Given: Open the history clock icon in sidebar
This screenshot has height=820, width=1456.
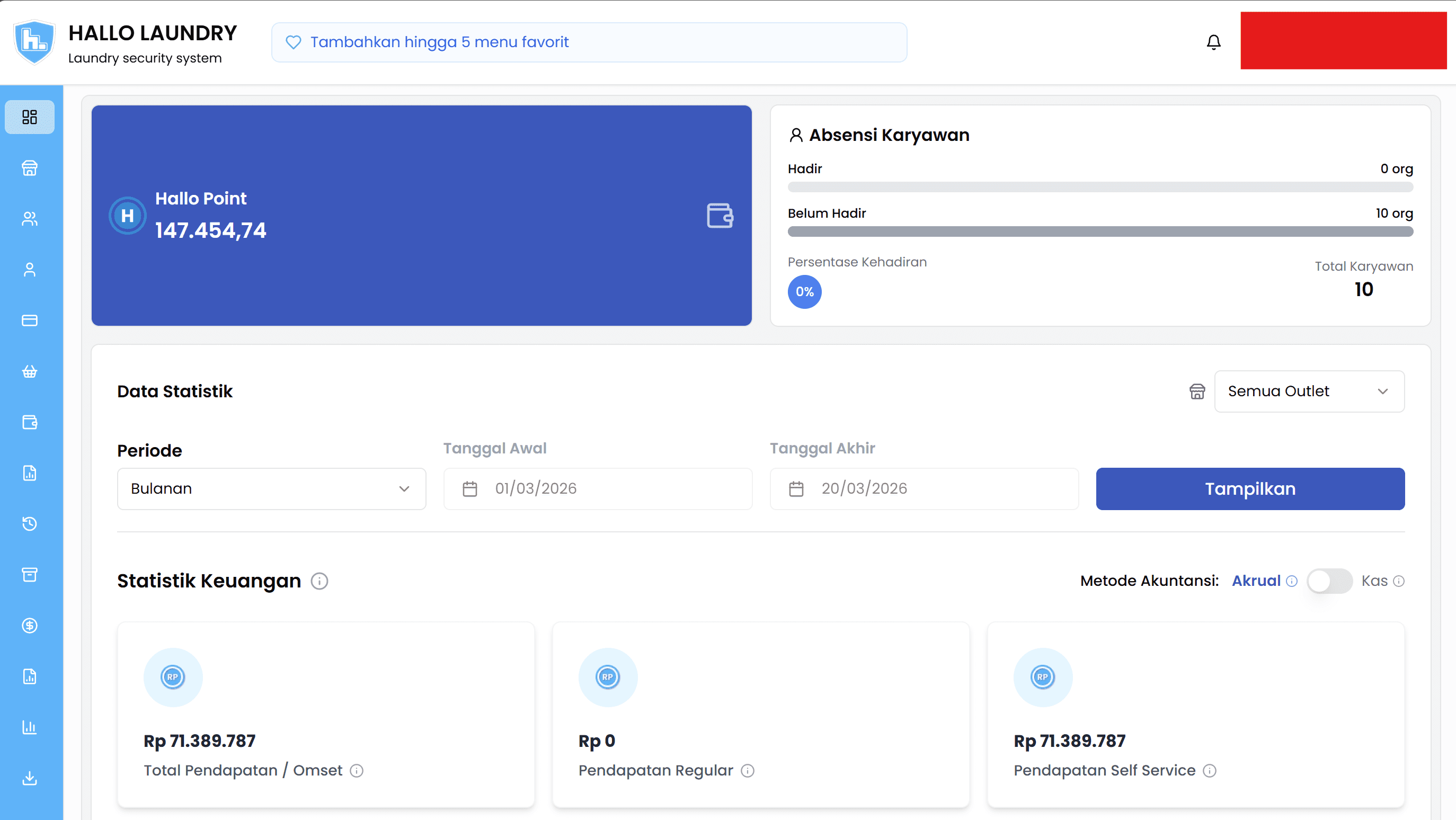Looking at the screenshot, I should tap(29, 524).
